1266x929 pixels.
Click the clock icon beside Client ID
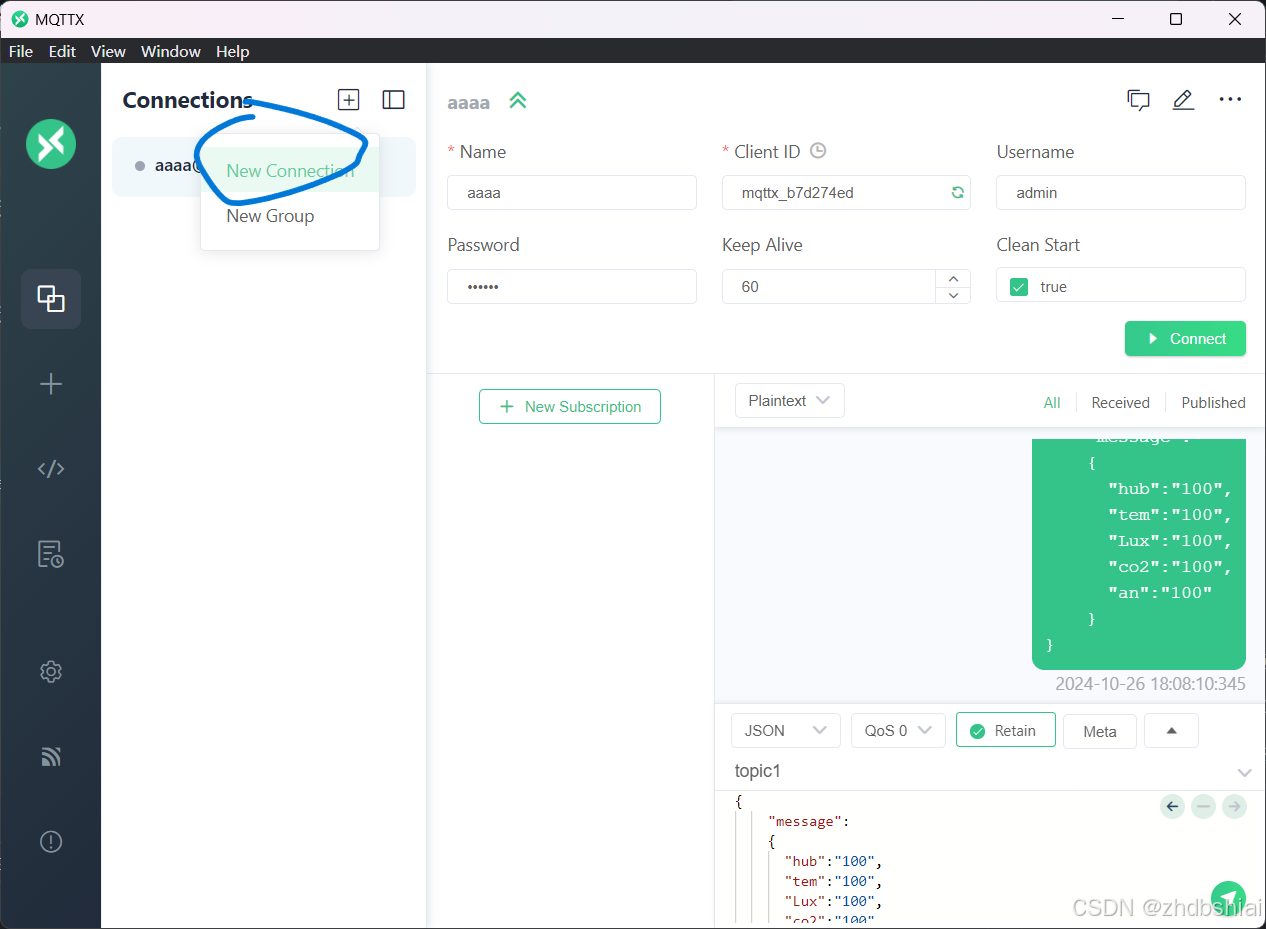click(818, 151)
